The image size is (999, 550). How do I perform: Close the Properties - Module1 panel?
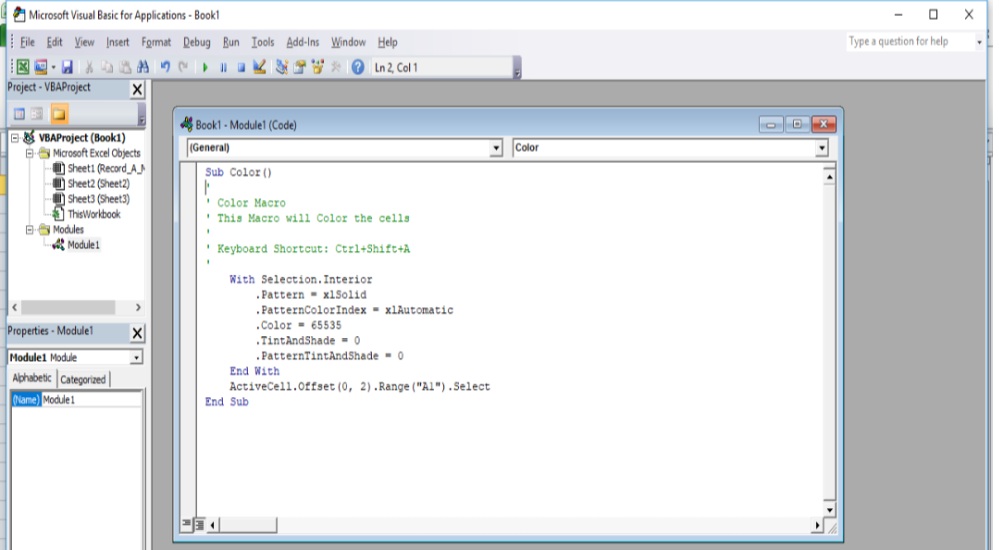tap(137, 333)
